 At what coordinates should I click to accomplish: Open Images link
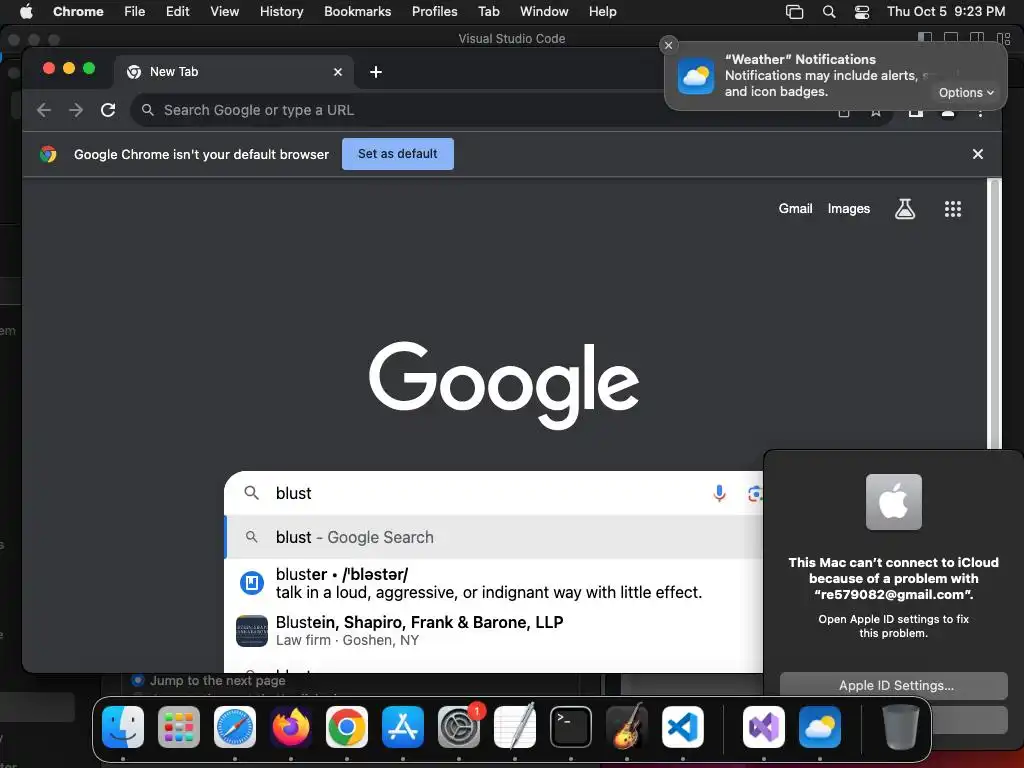coord(848,208)
